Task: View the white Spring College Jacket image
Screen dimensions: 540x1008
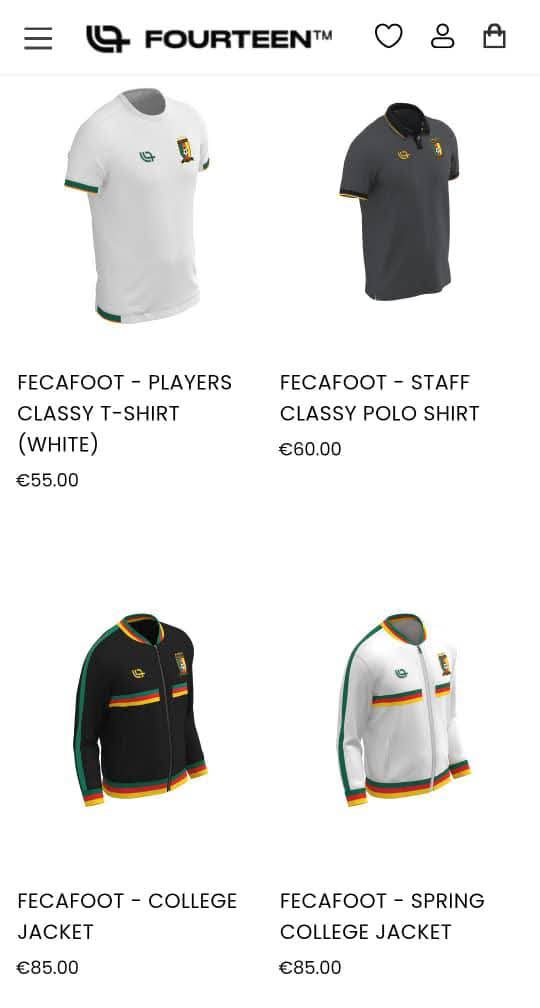Action: click(x=404, y=710)
